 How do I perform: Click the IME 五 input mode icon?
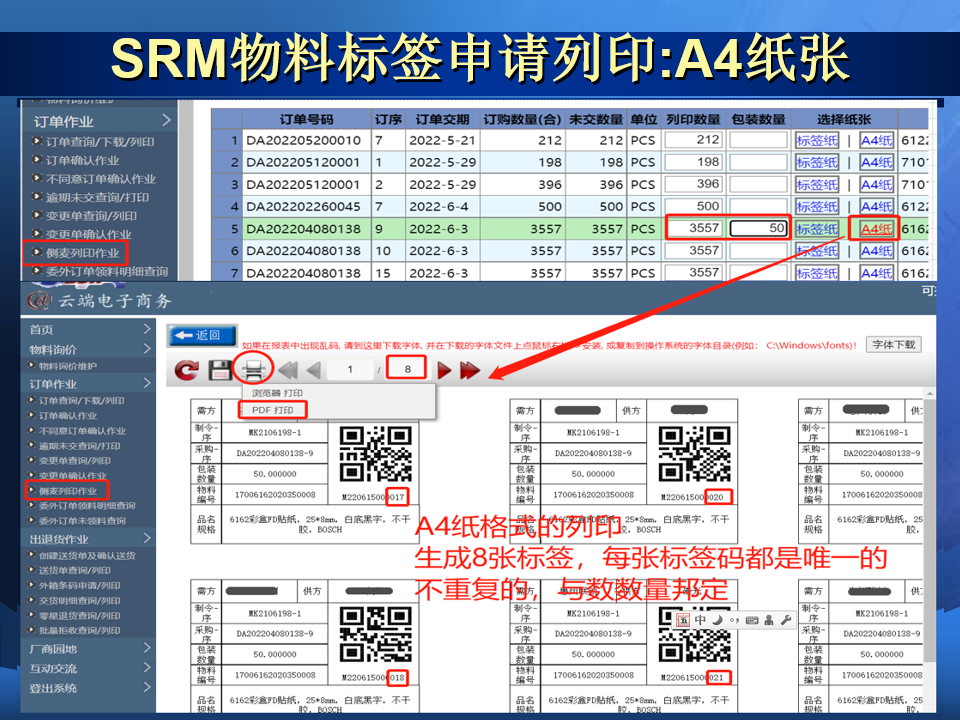click(683, 620)
